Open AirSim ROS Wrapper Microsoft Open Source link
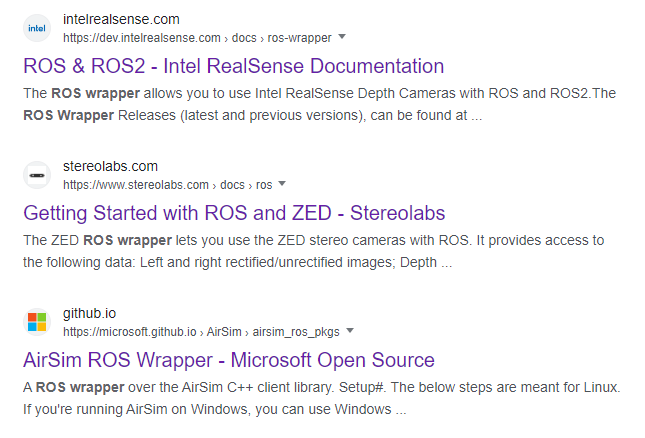The image size is (645, 438). tap(229, 360)
